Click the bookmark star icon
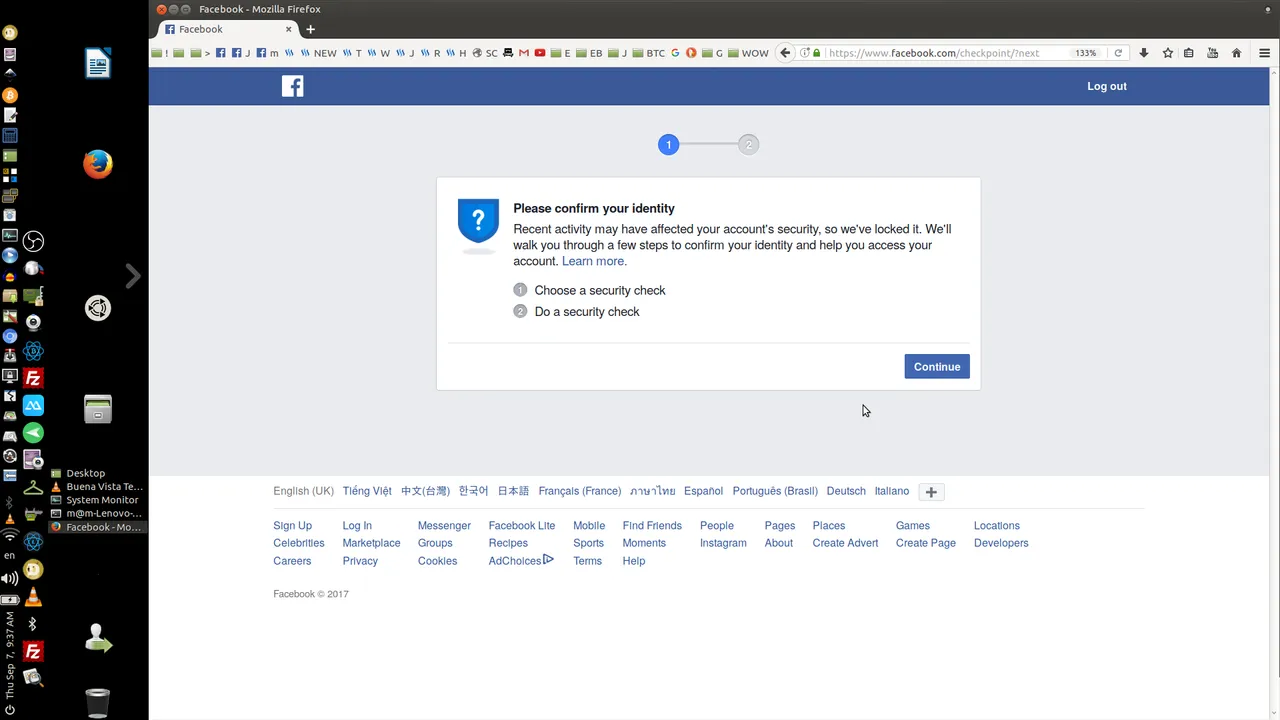 (1167, 53)
